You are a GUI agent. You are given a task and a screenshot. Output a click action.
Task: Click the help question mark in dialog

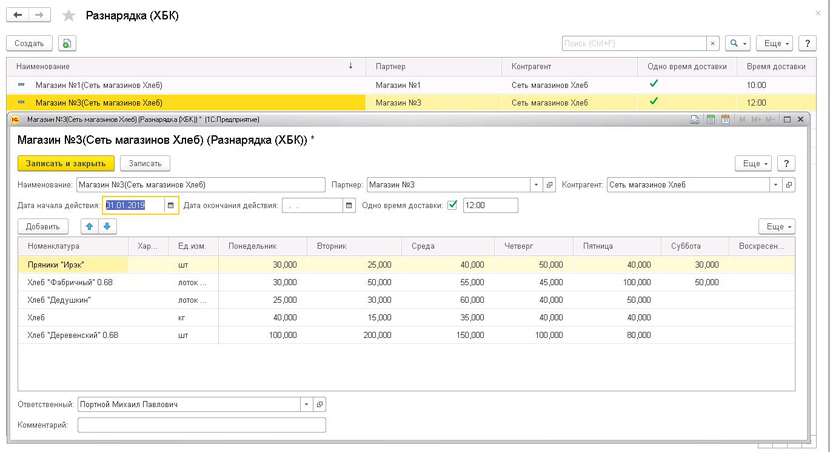tap(786, 163)
